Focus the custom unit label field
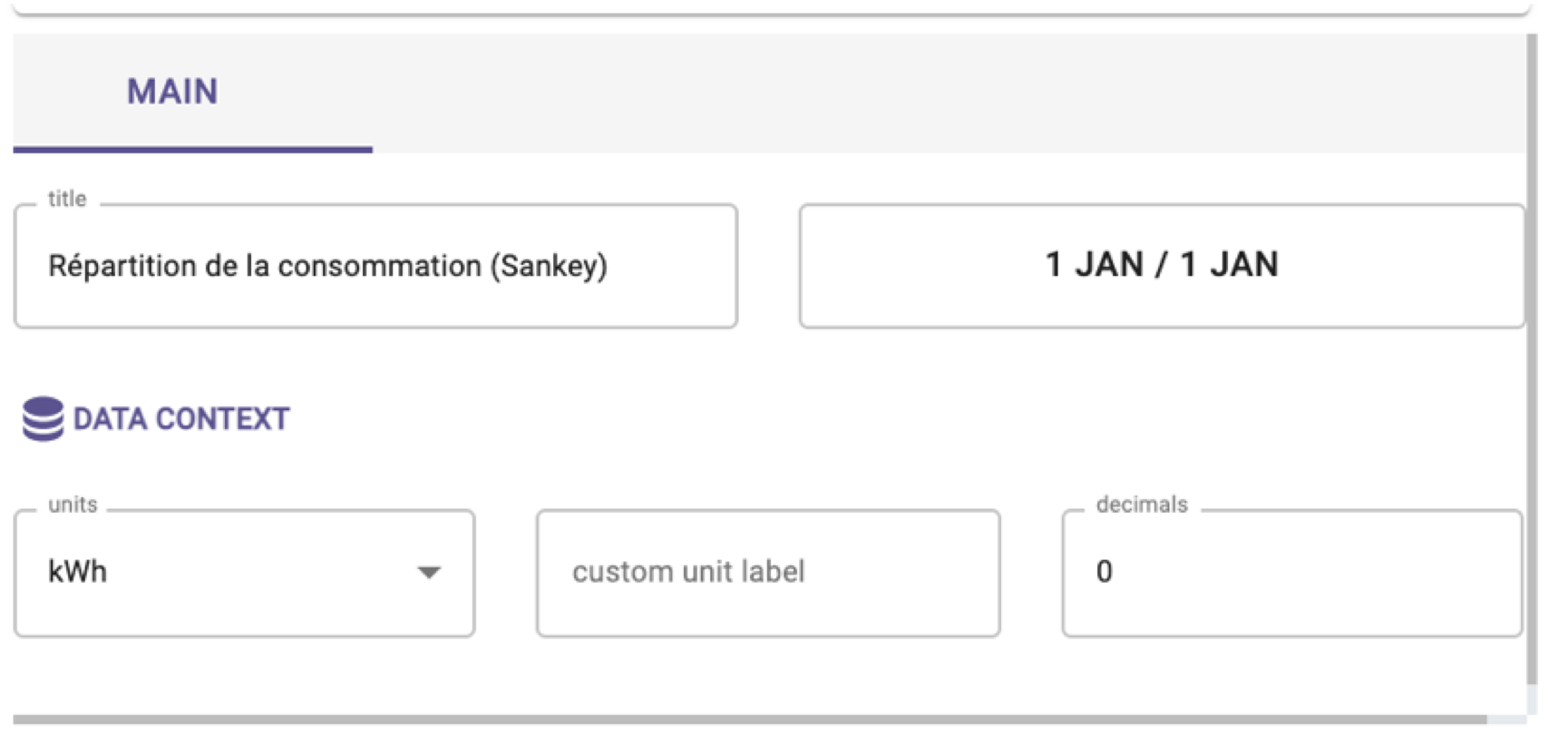Image resolution: width=1568 pixels, height=745 pixels. (x=768, y=573)
